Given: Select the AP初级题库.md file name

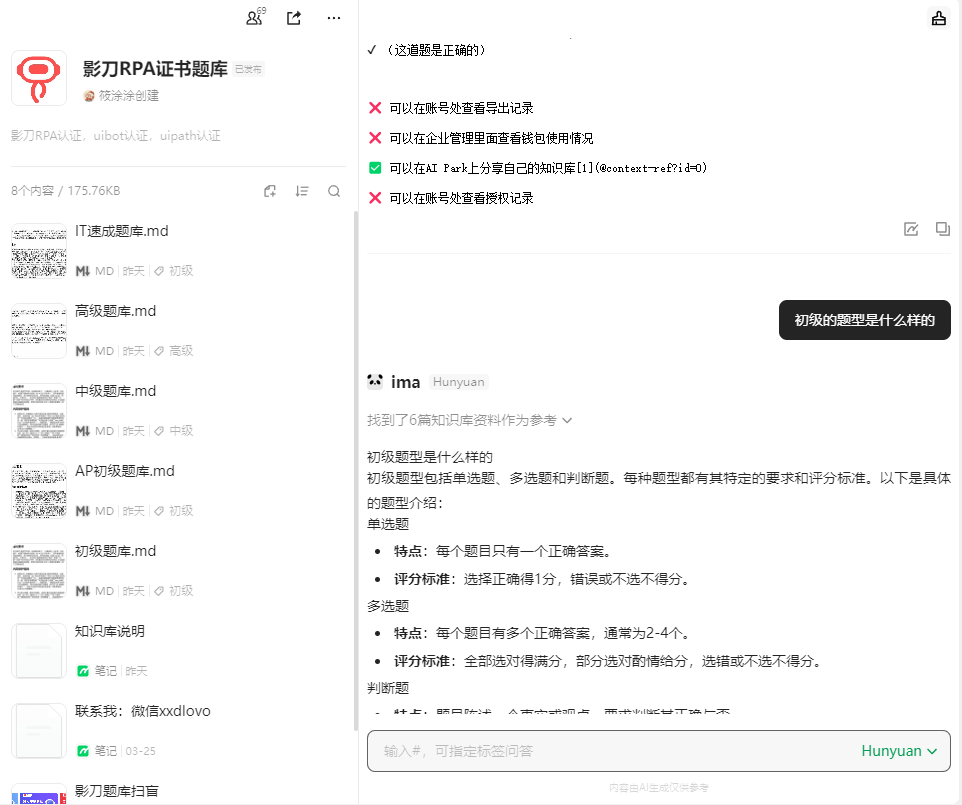Looking at the screenshot, I should coord(125,471).
